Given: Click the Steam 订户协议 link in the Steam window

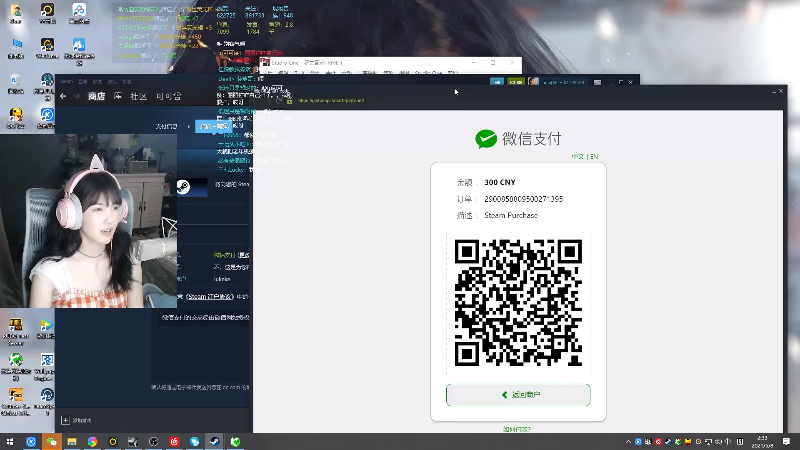Looking at the screenshot, I should (210, 296).
